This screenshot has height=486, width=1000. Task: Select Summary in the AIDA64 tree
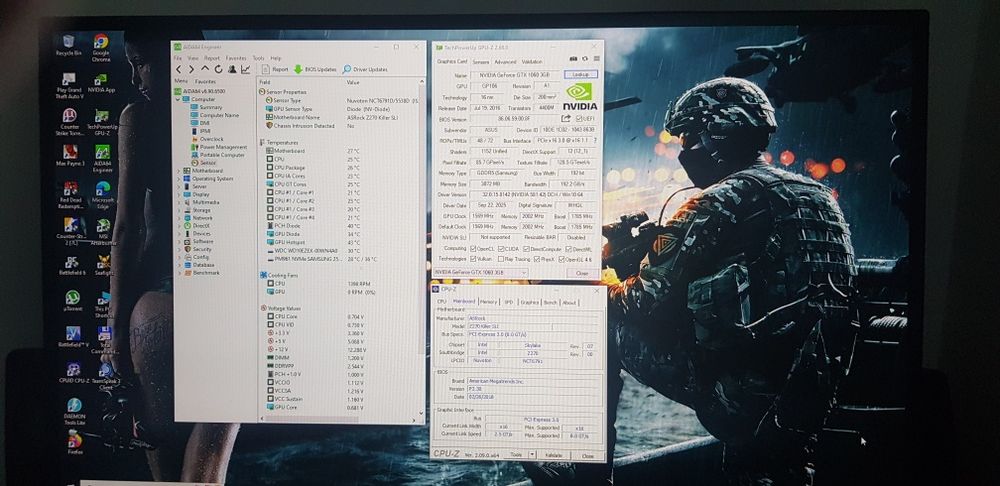(210, 107)
